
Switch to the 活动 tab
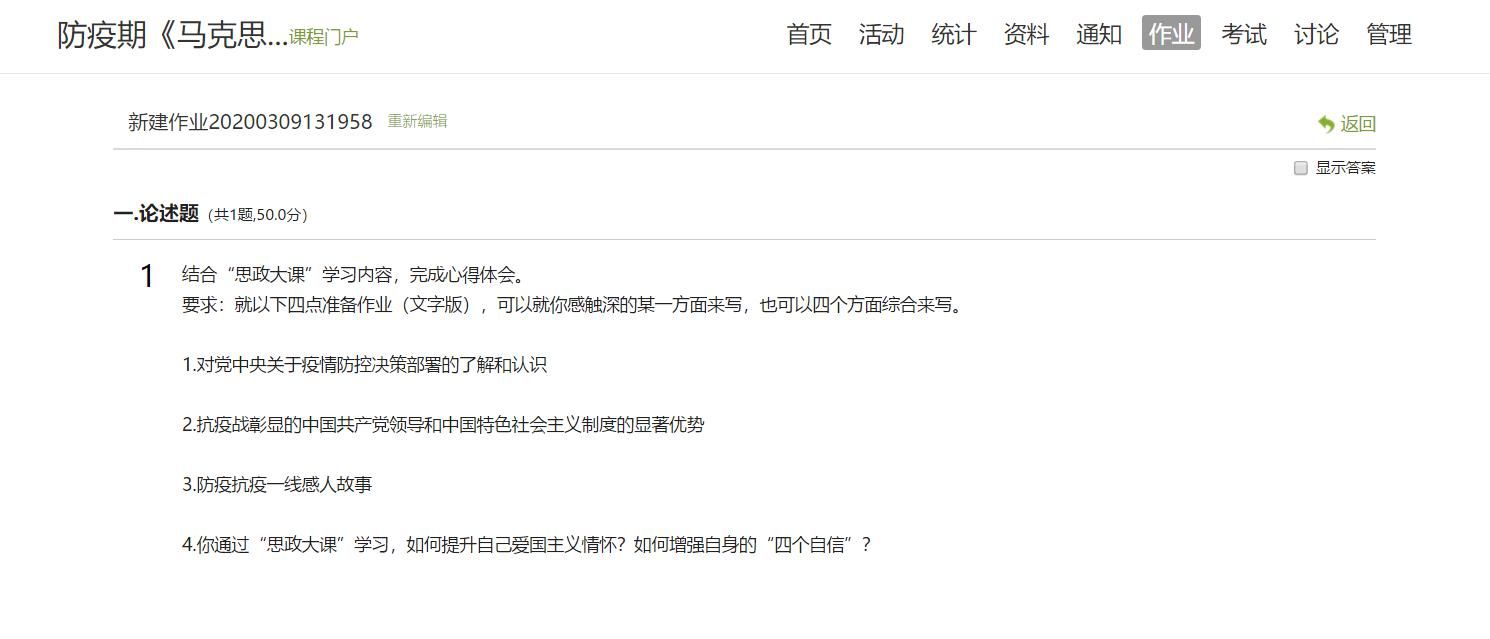881,34
